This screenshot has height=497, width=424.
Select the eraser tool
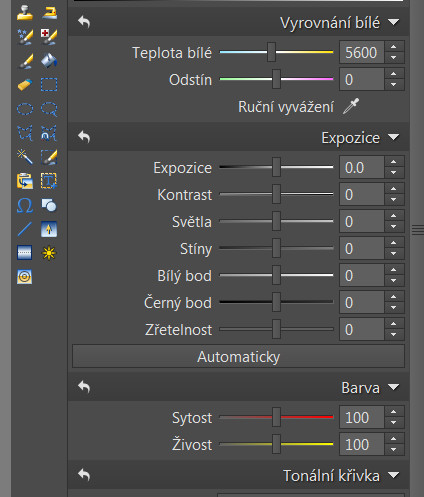click(25, 85)
